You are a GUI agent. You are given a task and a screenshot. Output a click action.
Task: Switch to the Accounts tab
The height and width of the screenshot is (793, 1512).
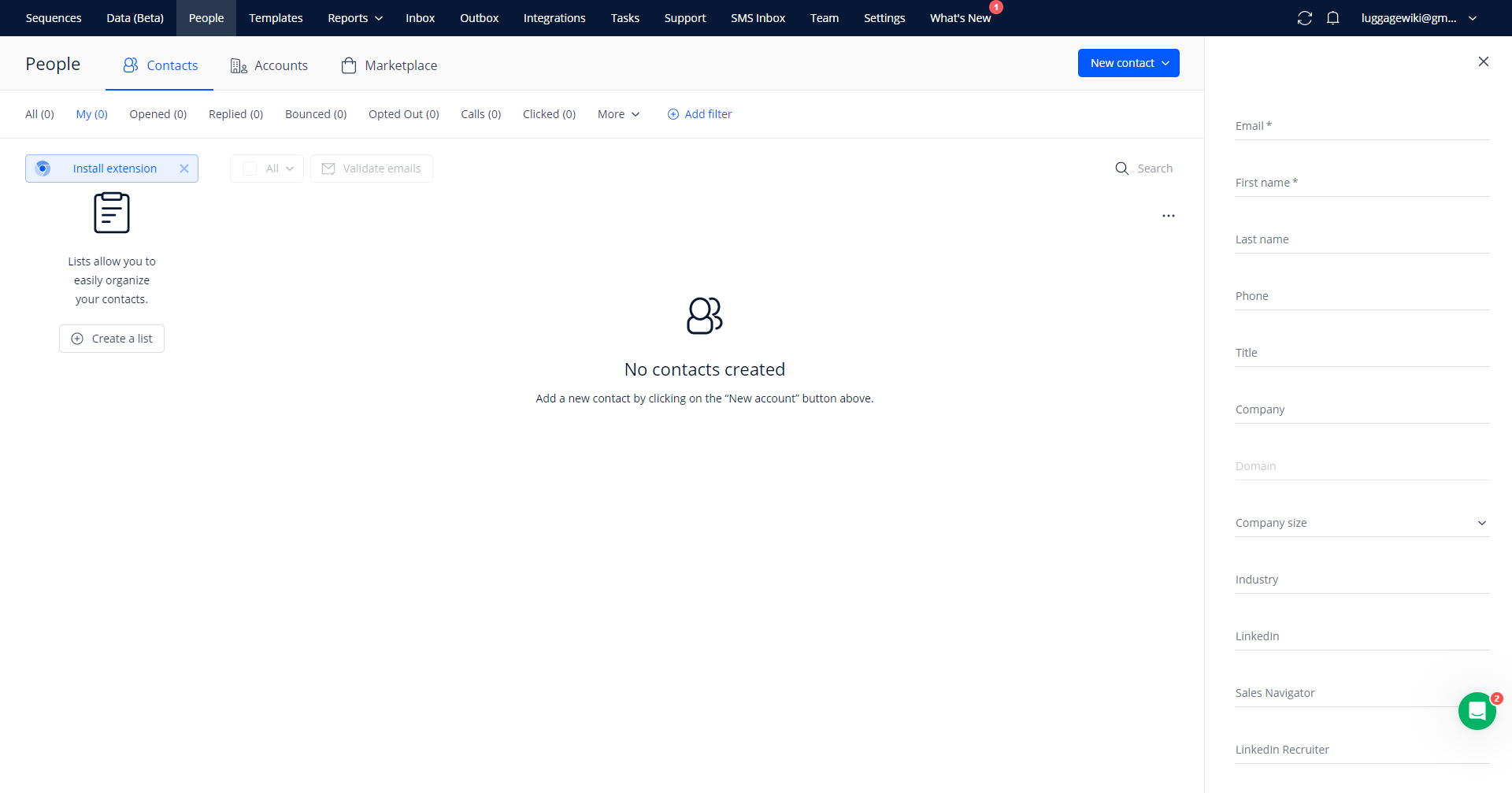[269, 65]
